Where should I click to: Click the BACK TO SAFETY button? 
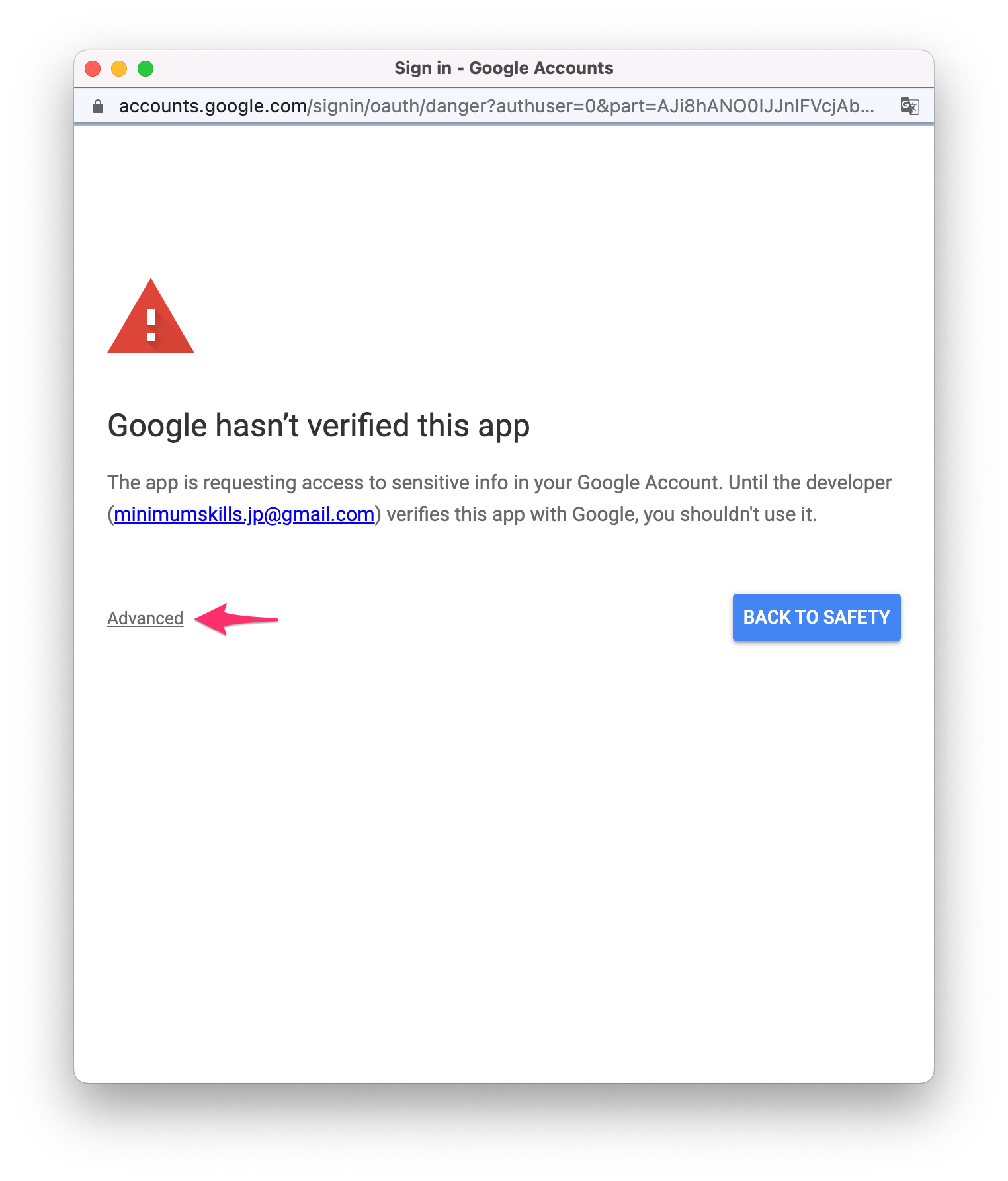coord(817,618)
